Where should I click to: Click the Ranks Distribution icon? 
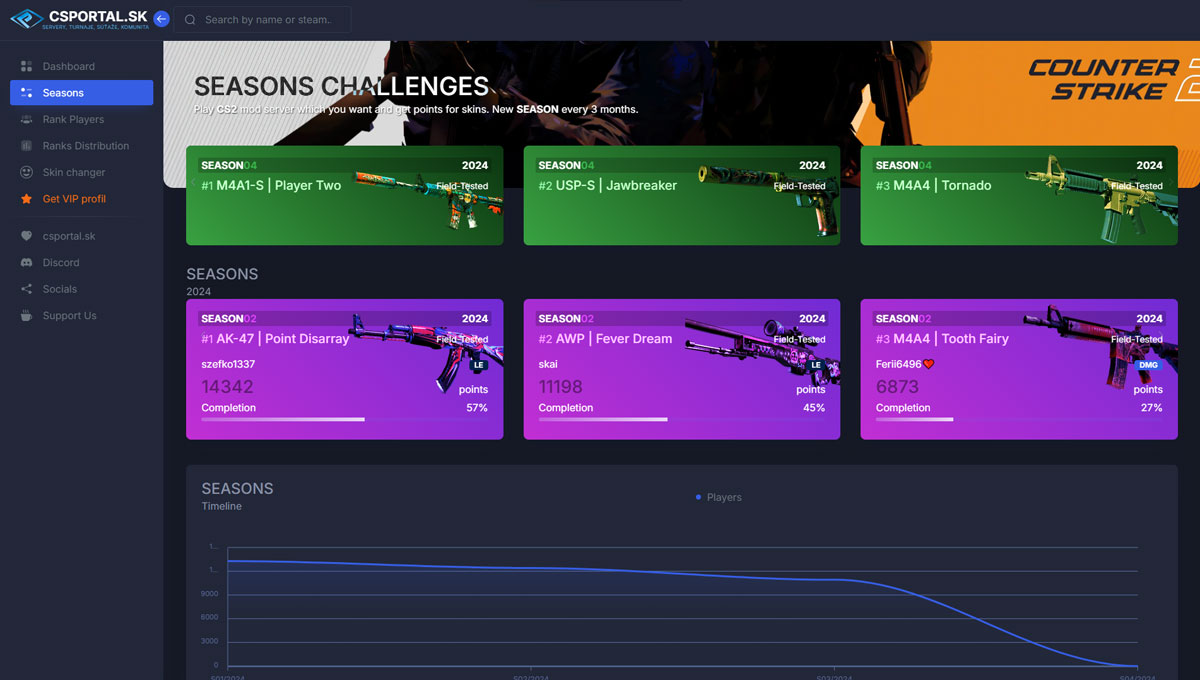point(26,146)
